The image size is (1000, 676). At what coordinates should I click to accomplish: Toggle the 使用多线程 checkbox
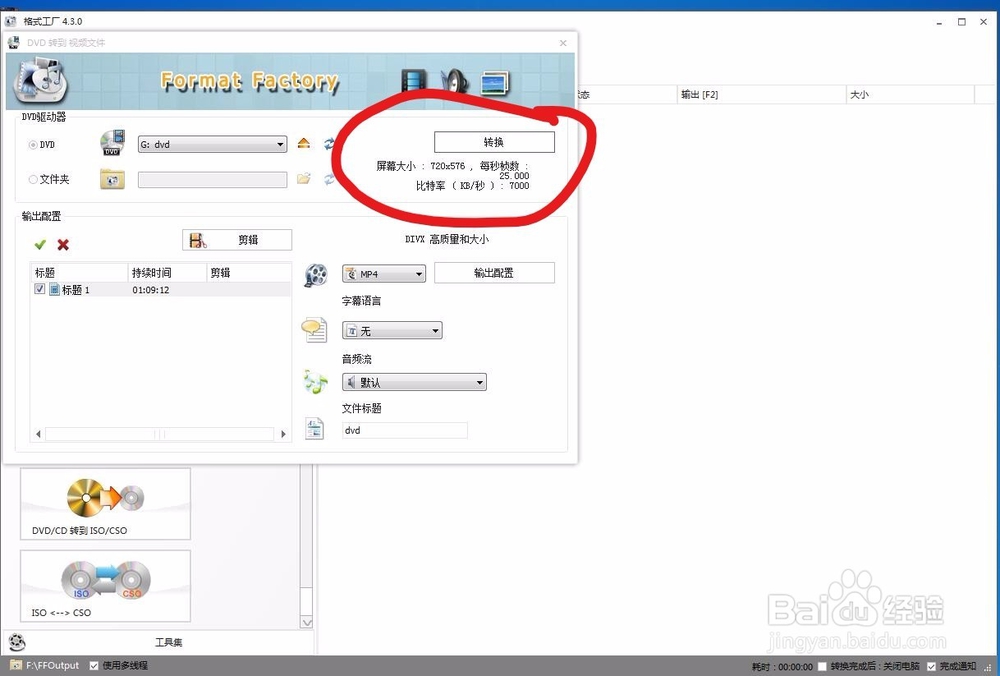point(94,665)
